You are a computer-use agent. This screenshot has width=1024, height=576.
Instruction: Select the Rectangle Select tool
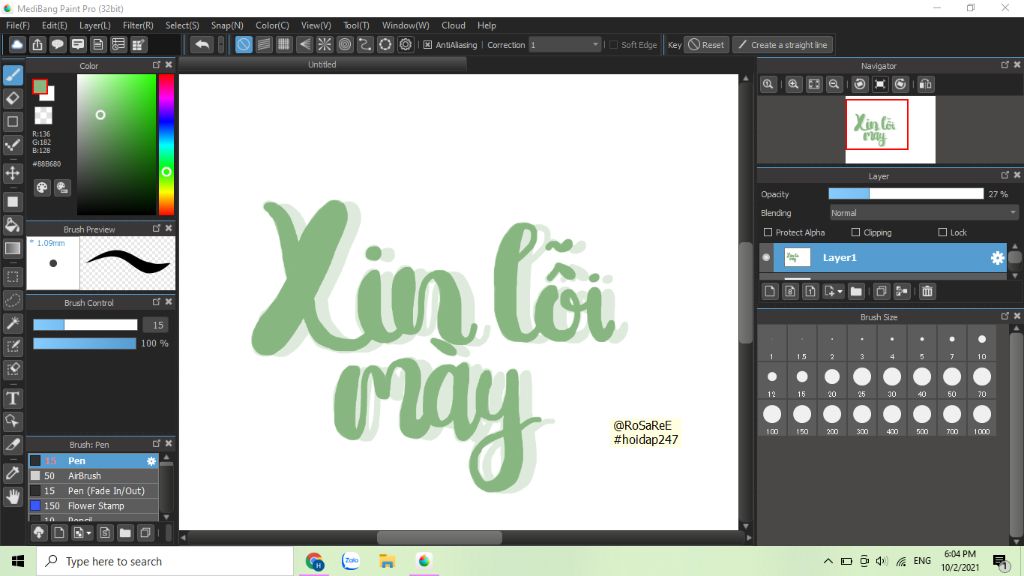[x=13, y=276]
